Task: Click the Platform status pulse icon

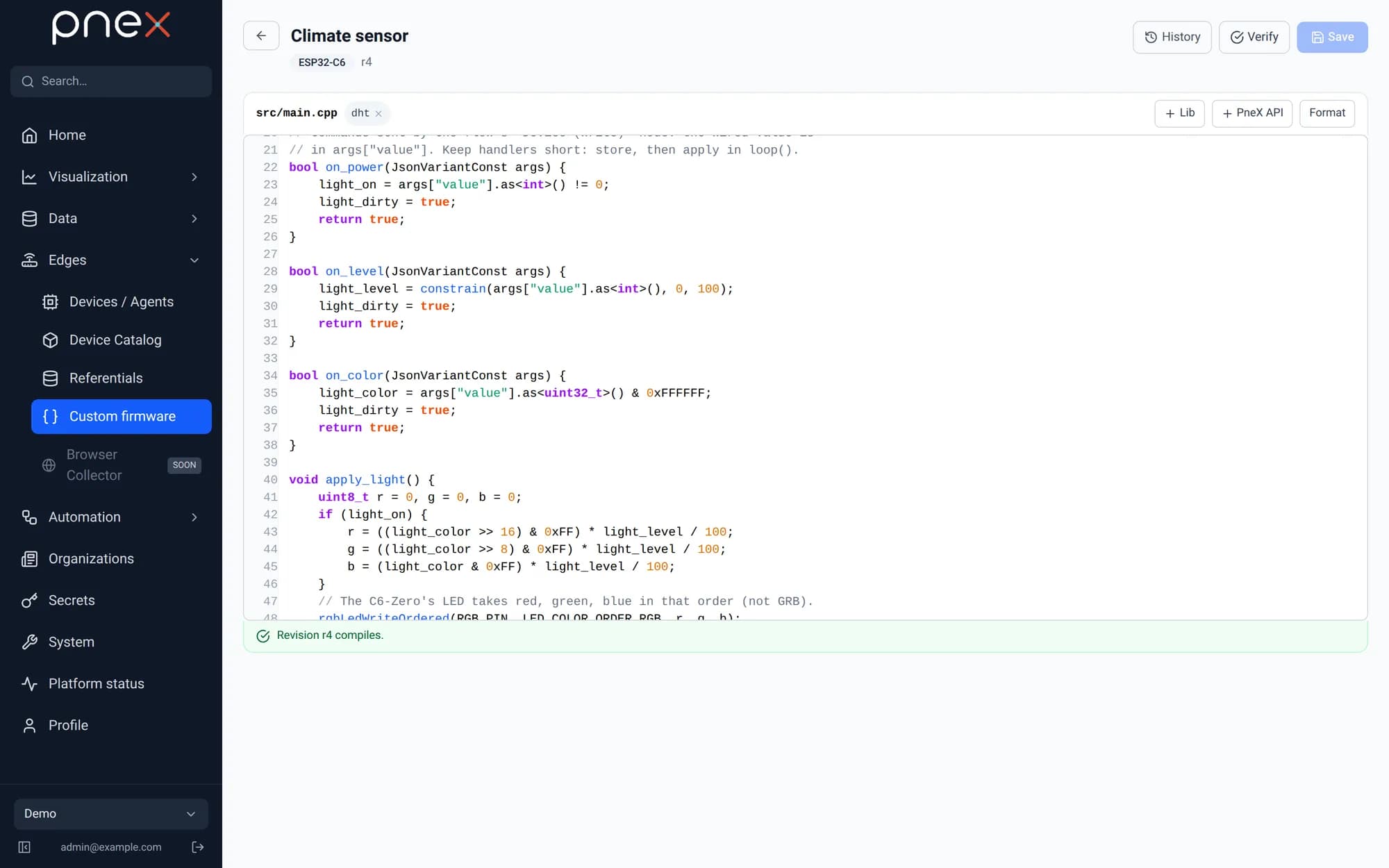Action: [29, 684]
